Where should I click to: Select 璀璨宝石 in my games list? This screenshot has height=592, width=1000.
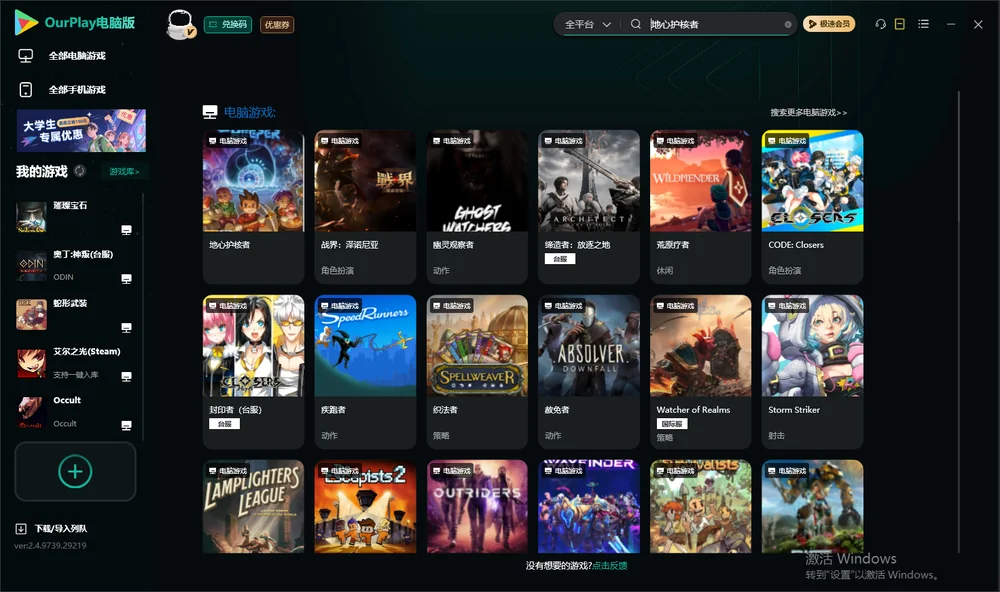pos(75,217)
